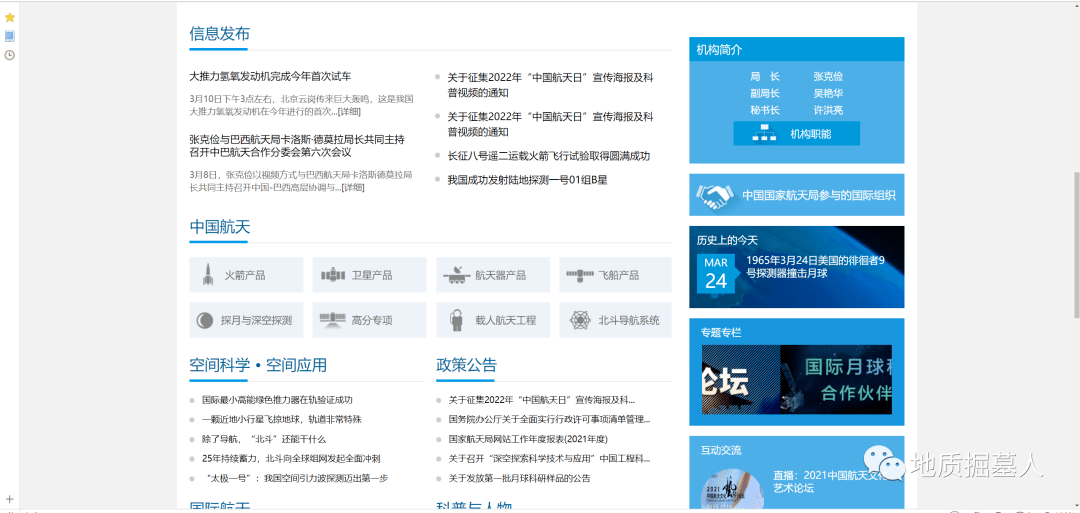Open 中国国家航天局参与的国际组织 link
Screen dimensions: 1080x513
click(818, 195)
